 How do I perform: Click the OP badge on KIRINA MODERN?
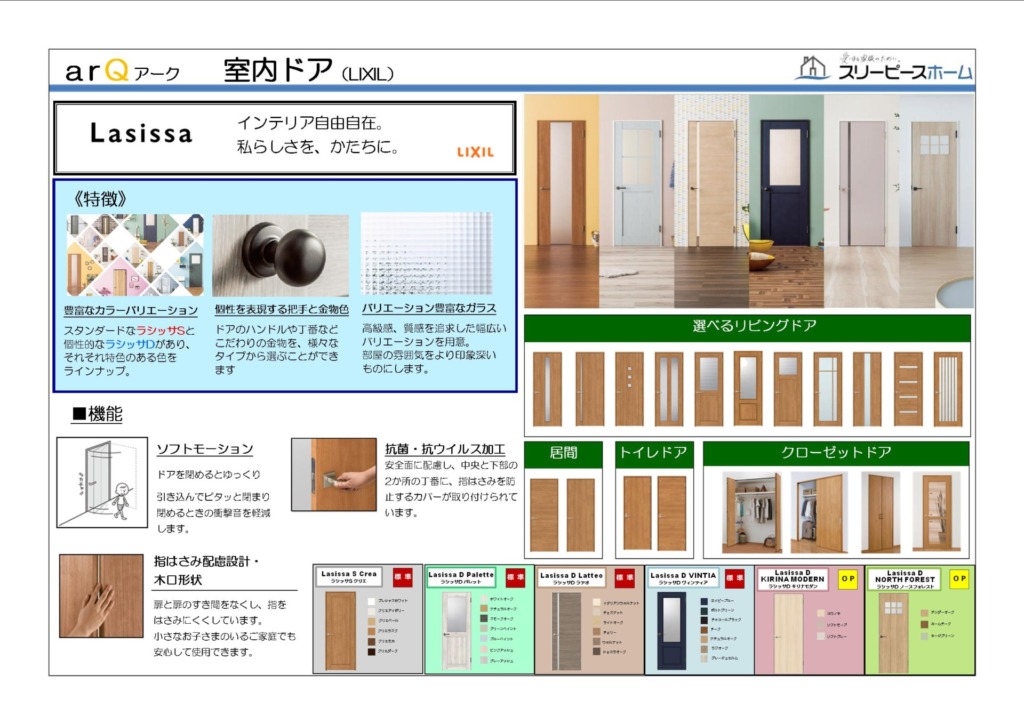847,579
